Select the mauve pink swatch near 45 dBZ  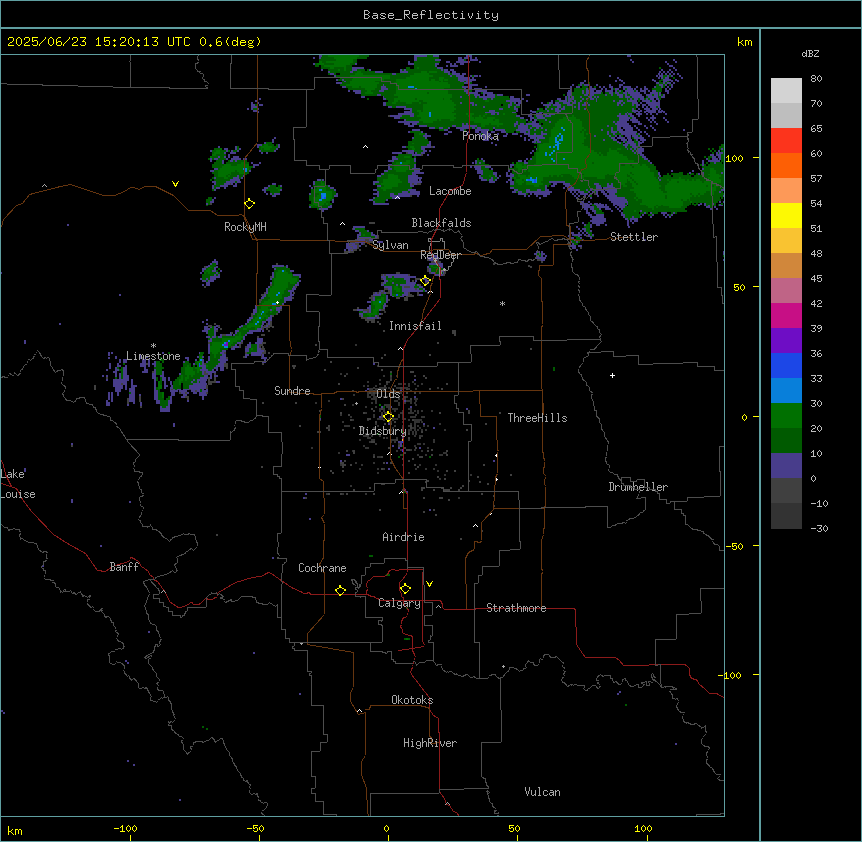click(786, 290)
